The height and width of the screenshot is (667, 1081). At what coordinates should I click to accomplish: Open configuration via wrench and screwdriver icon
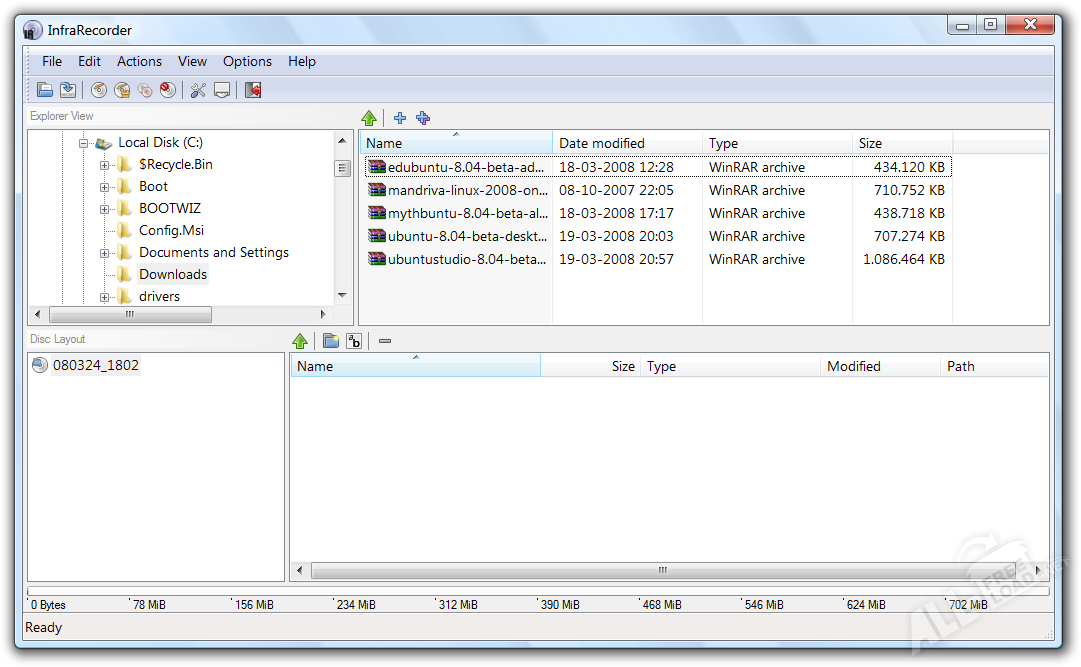(x=198, y=90)
